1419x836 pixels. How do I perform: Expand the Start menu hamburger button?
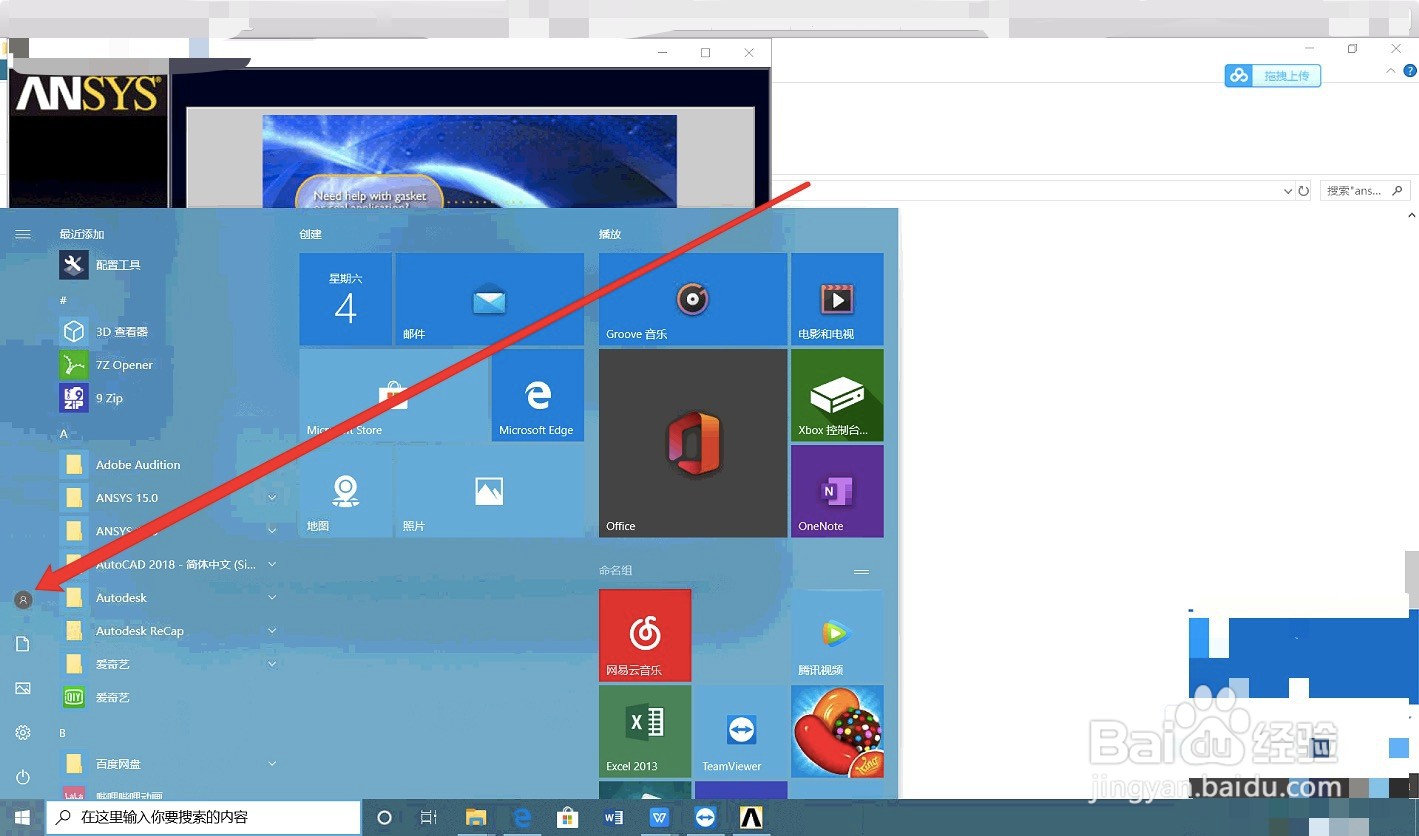coord(23,234)
